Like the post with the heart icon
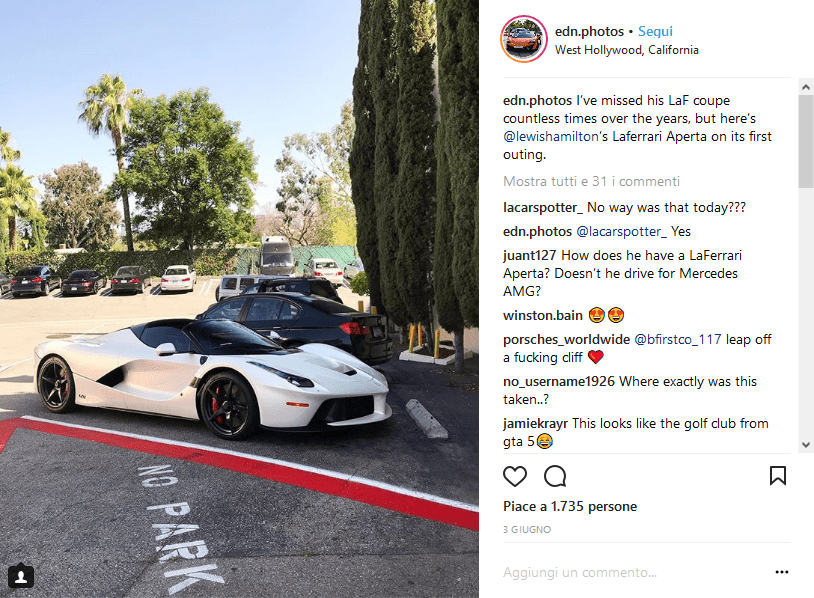814x598 pixels. pos(514,476)
